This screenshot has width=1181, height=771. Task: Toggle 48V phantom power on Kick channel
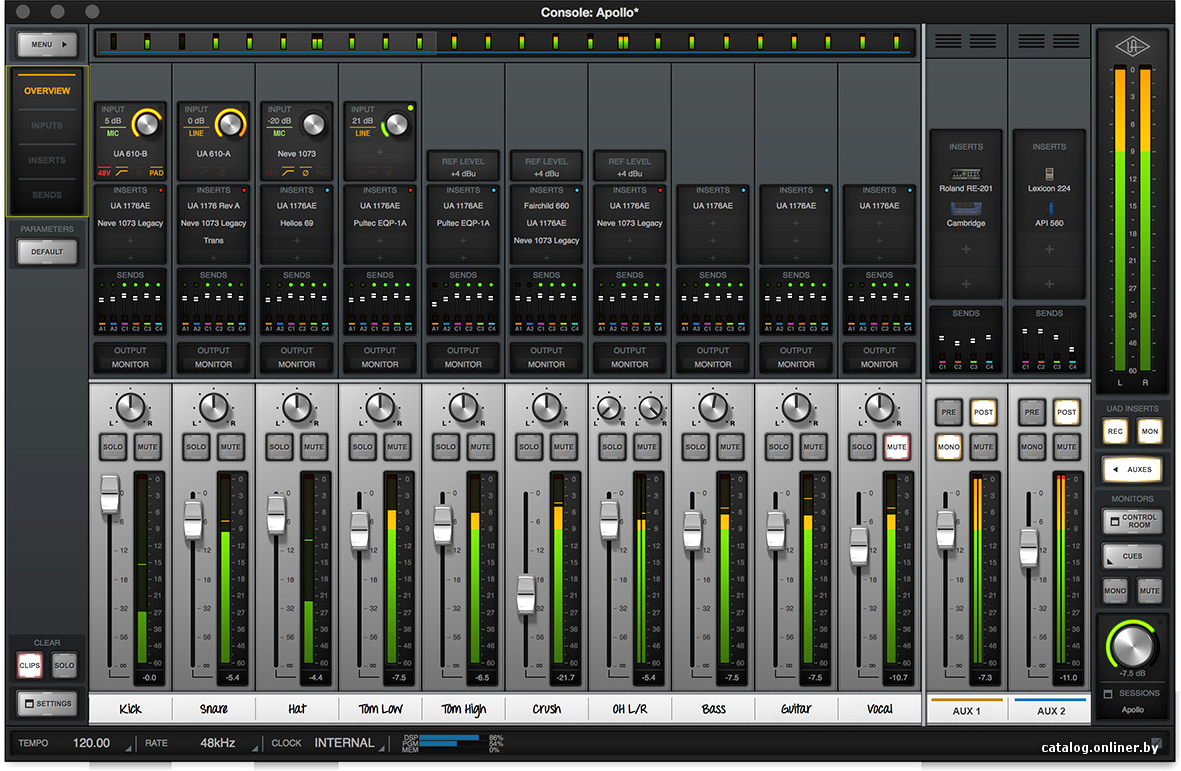coord(104,173)
